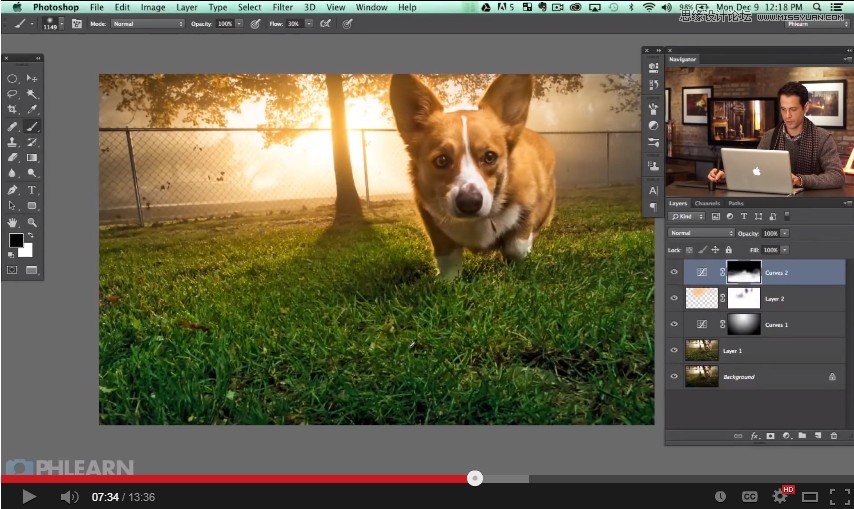The image size is (854, 509).
Task: Open layer Fill dropdown arrow
Action: click(784, 250)
